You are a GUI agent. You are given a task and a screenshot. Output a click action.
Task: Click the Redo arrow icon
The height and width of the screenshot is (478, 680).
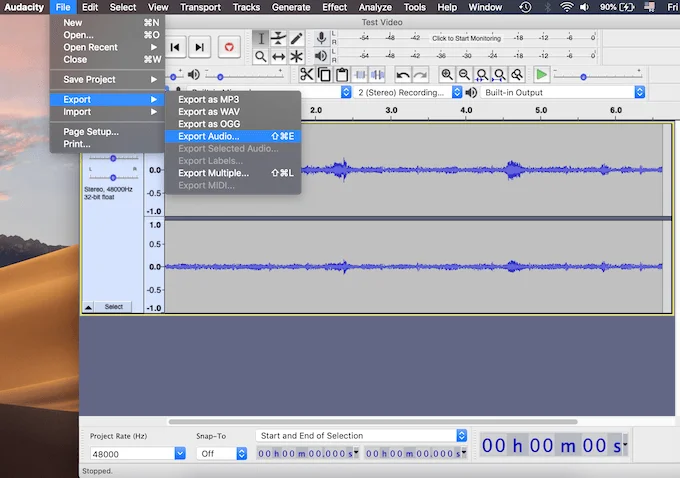(421, 75)
